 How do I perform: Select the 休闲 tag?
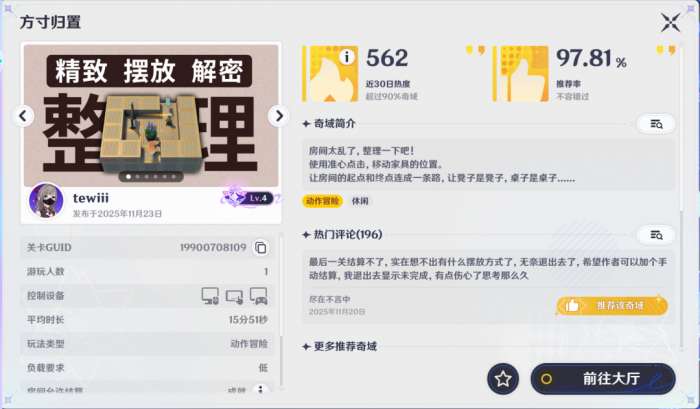(x=360, y=201)
